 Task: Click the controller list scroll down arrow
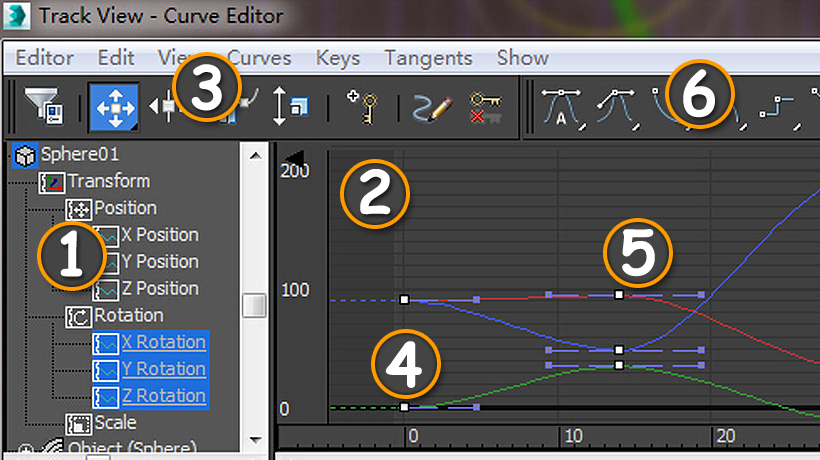pyautogui.click(x=255, y=440)
